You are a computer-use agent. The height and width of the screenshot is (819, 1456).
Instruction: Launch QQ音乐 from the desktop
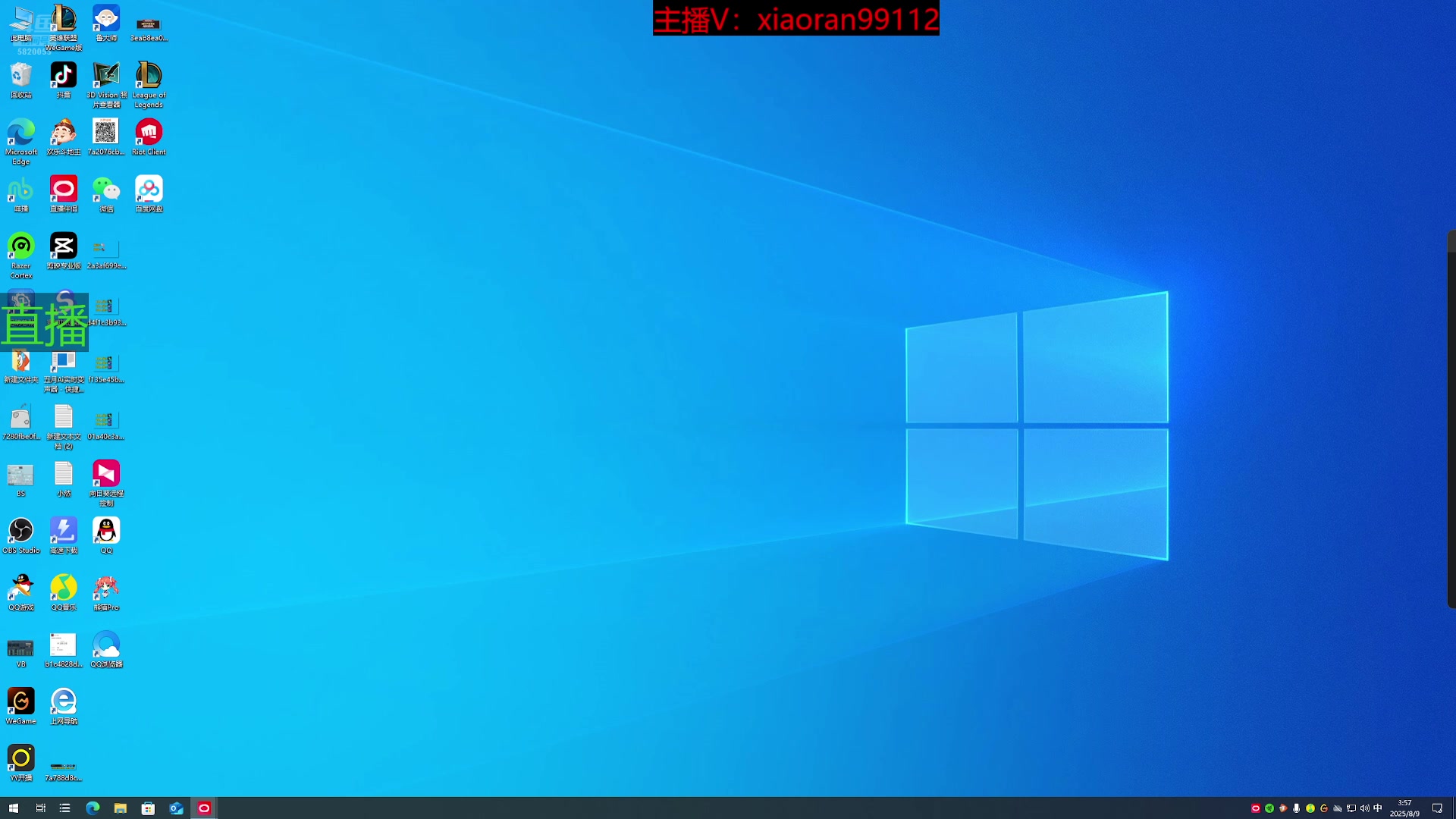point(64,592)
